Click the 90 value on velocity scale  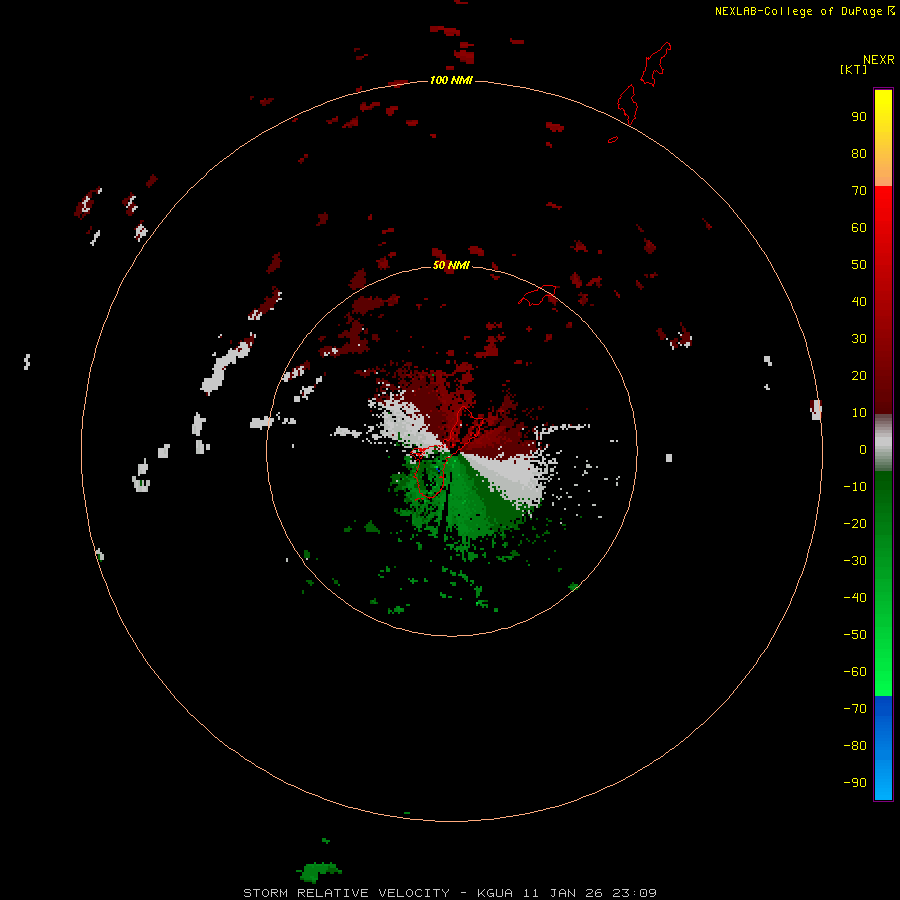tap(859, 117)
